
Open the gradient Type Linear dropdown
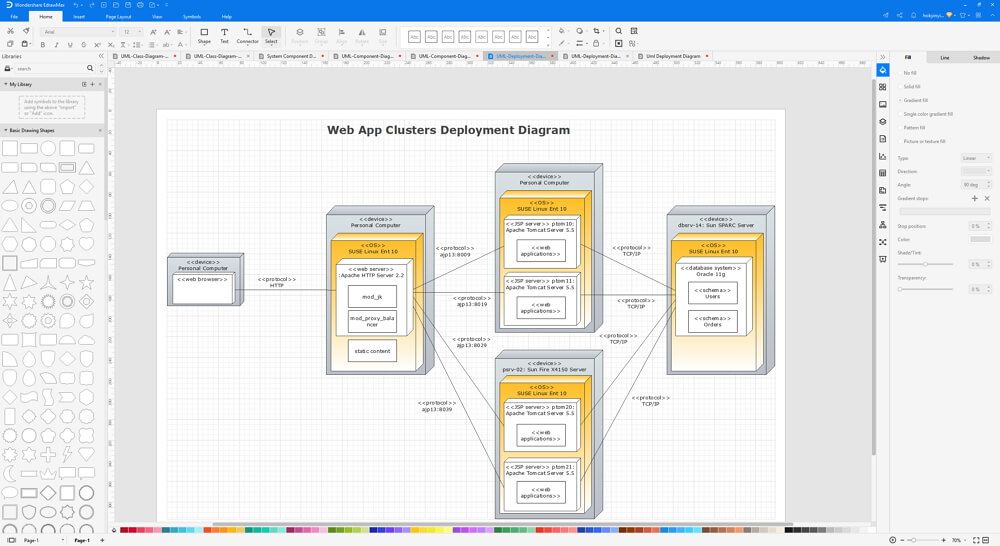pyautogui.click(x=976, y=158)
